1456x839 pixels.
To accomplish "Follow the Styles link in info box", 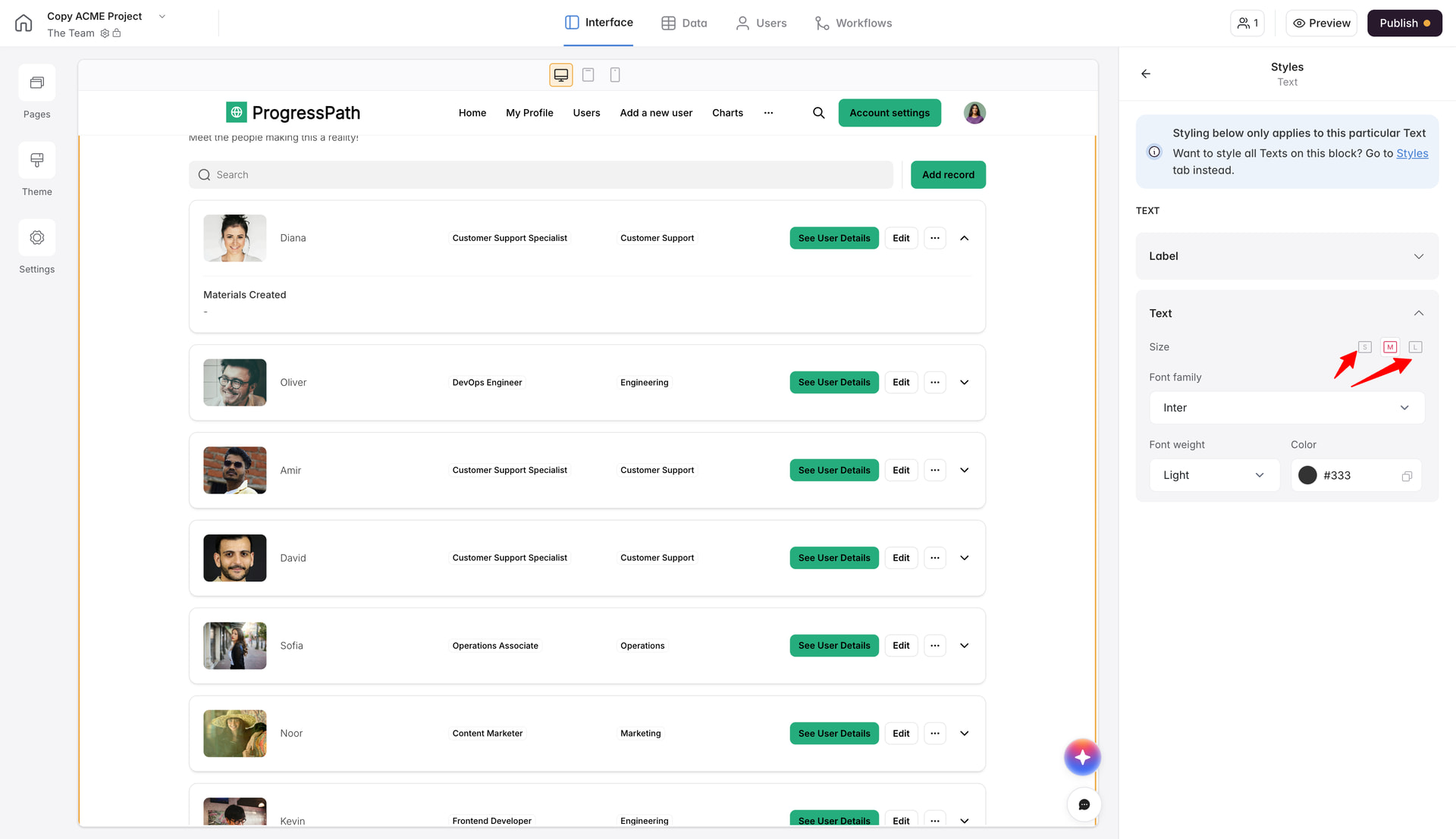I will coord(1412,153).
